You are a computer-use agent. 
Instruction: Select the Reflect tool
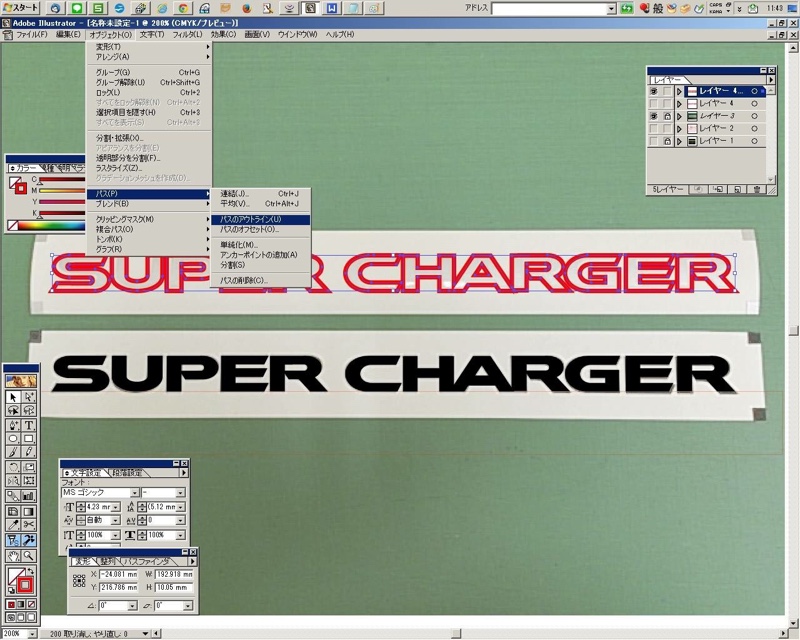pos(13,481)
